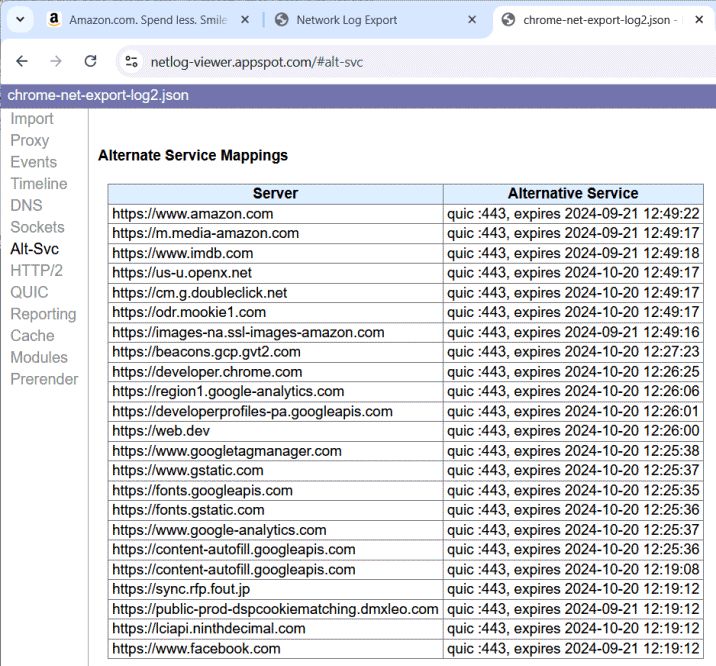Viewport: 716px width, 666px height.
Task: Close the chrome-net-export-log2.json tab
Action: pos(699,20)
